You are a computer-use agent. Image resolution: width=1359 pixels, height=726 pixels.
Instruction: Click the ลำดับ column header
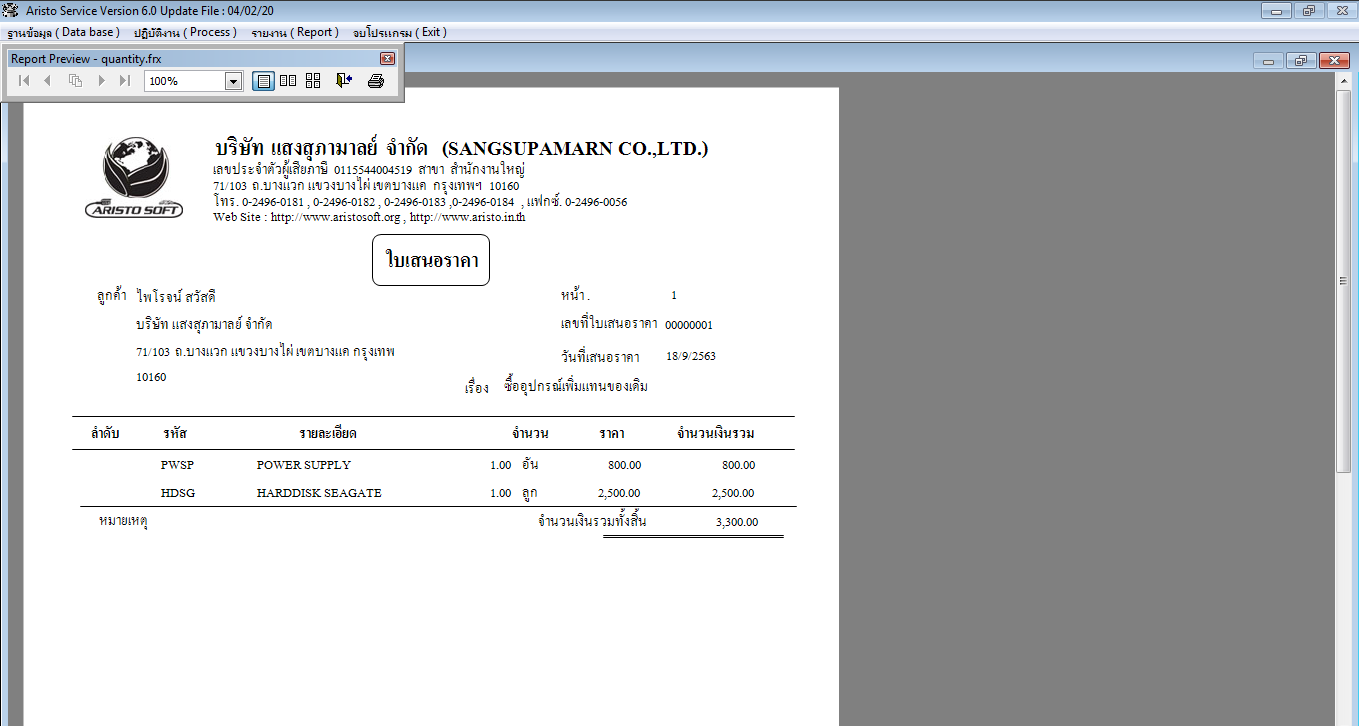105,434
